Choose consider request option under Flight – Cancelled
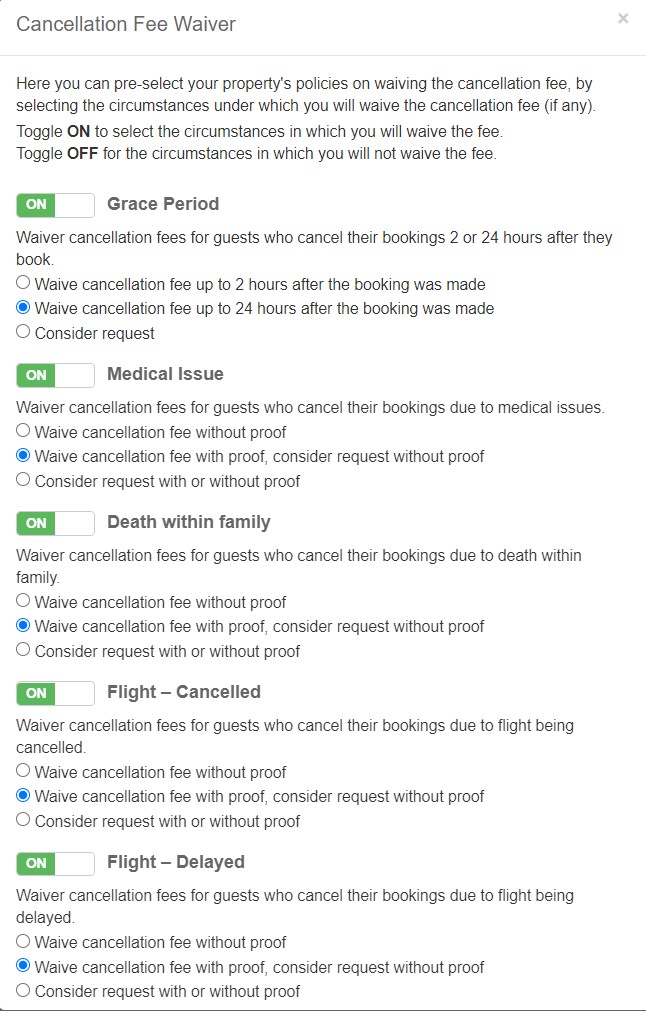 pyautogui.click(x=21, y=820)
